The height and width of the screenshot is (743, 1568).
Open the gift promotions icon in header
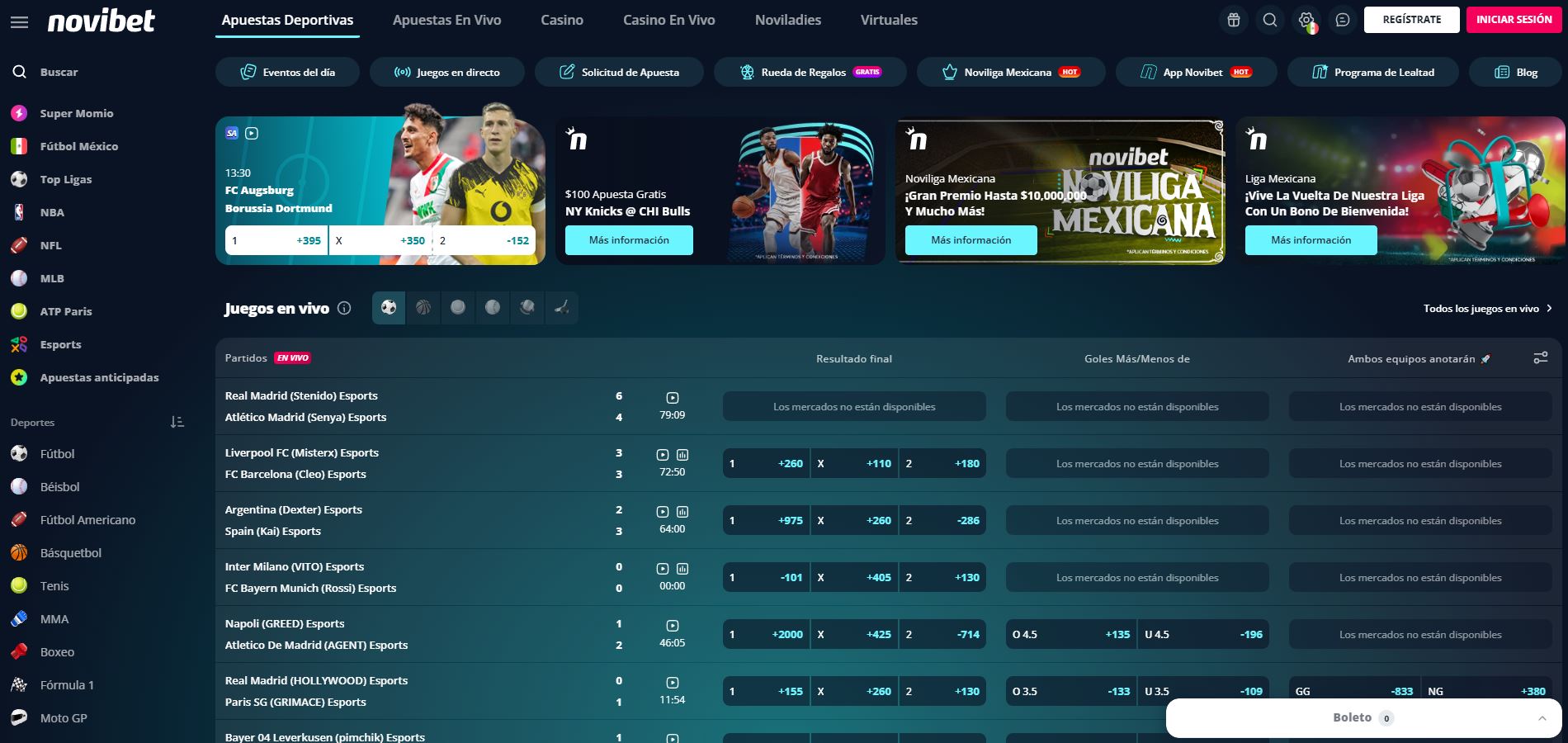point(1234,20)
